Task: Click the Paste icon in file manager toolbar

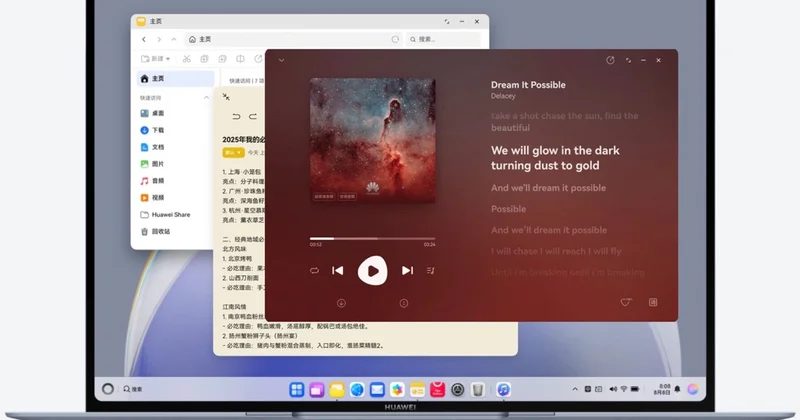Action: [x=222, y=59]
